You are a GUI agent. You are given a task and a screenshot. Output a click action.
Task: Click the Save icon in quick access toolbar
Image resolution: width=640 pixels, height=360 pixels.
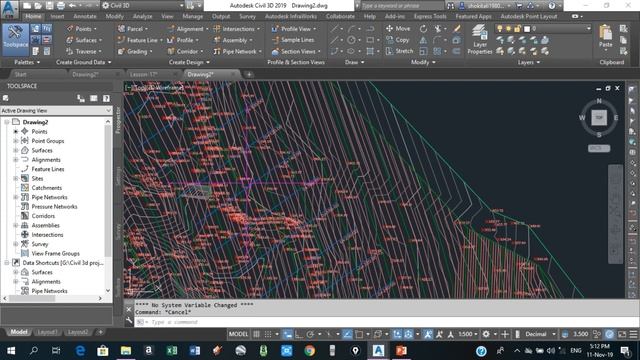click(49, 6)
